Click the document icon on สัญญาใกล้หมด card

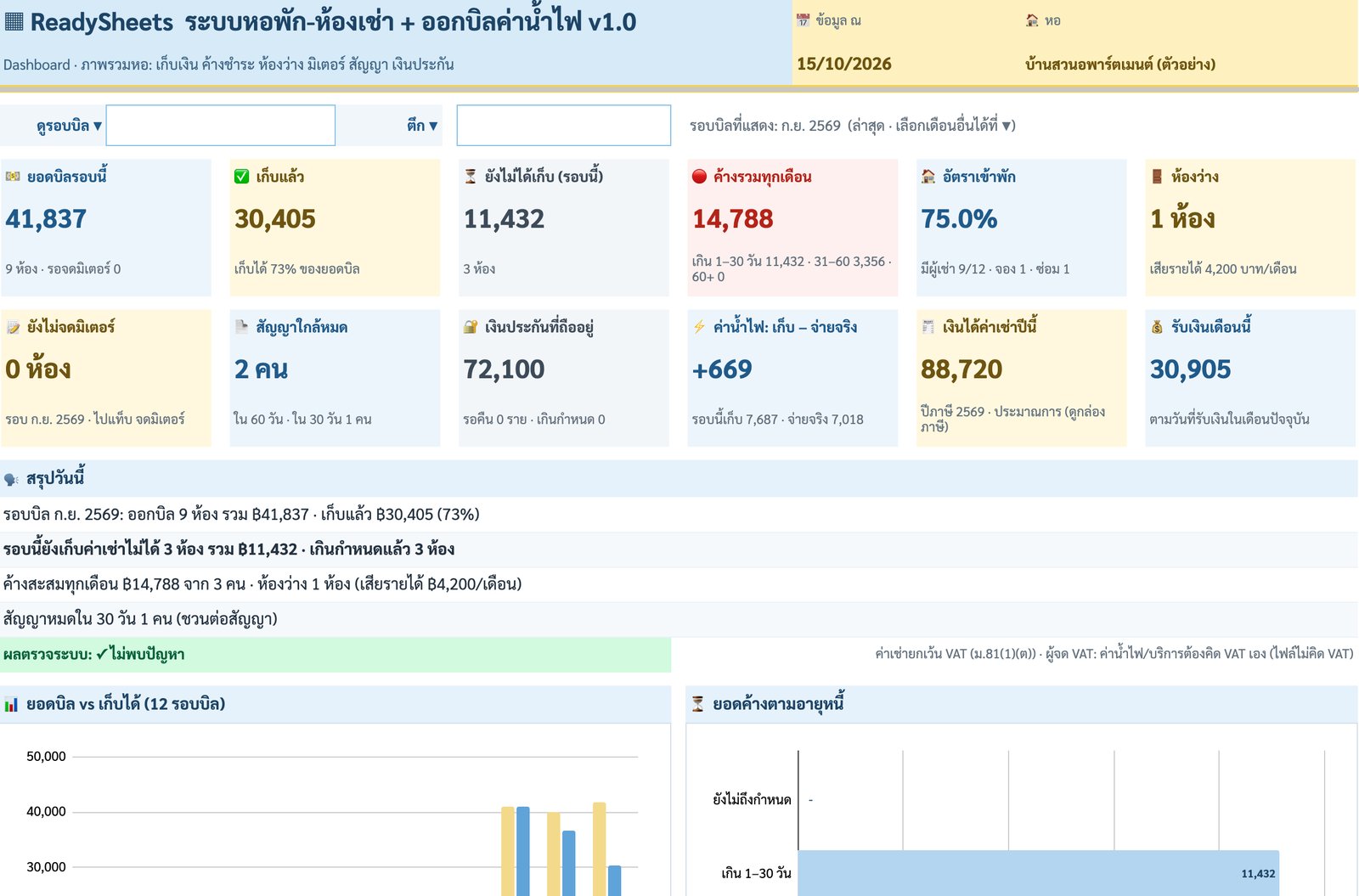(242, 327)
